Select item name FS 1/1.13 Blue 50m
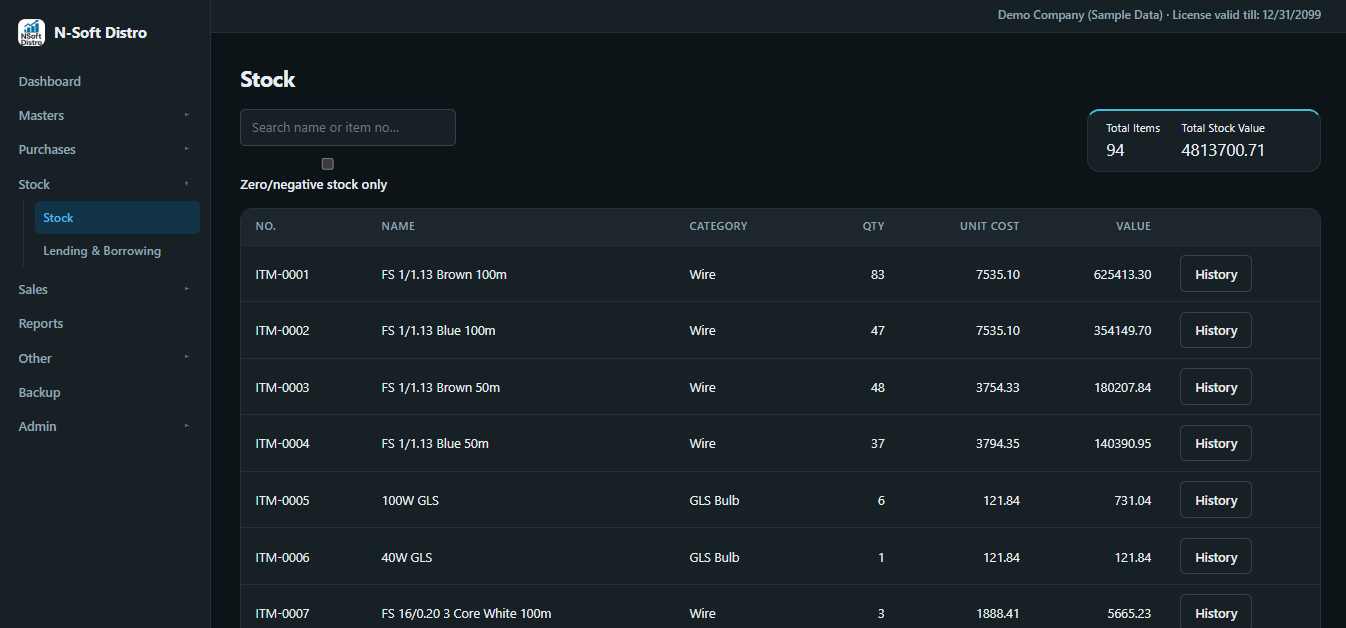Image resolution: width=1346 pixels, height=628 pixels. pyautogui.click(x=435, y=443)
